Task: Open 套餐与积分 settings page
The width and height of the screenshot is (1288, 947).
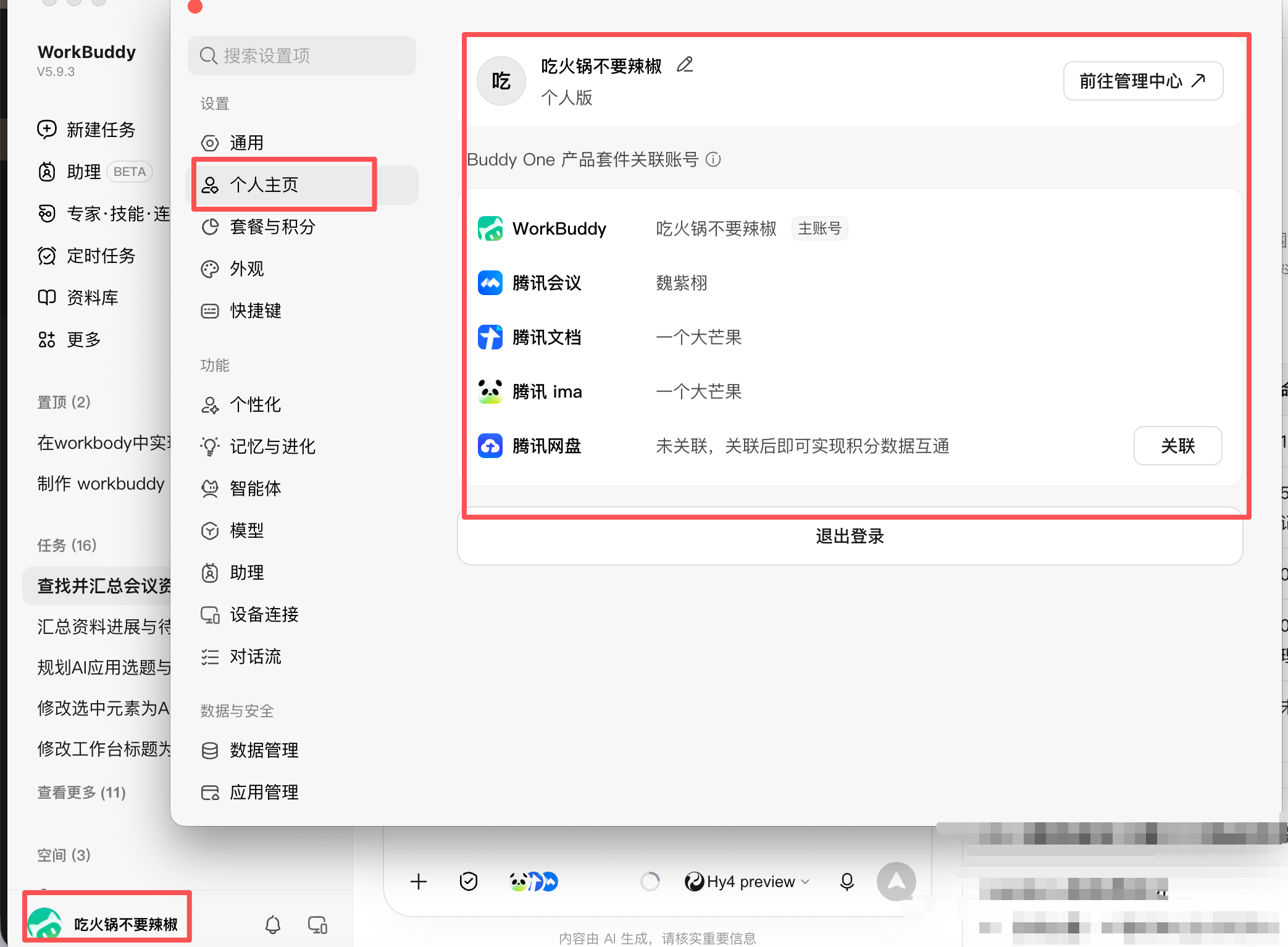Action: [302, 227]
